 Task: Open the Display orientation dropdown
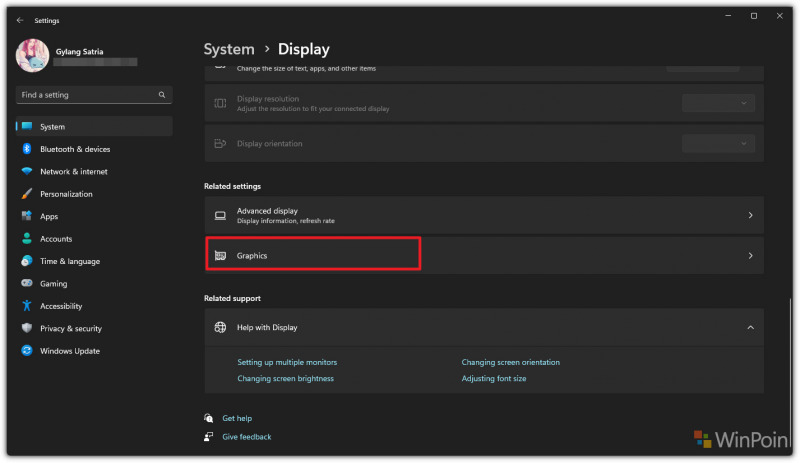[x=718, y=143]
